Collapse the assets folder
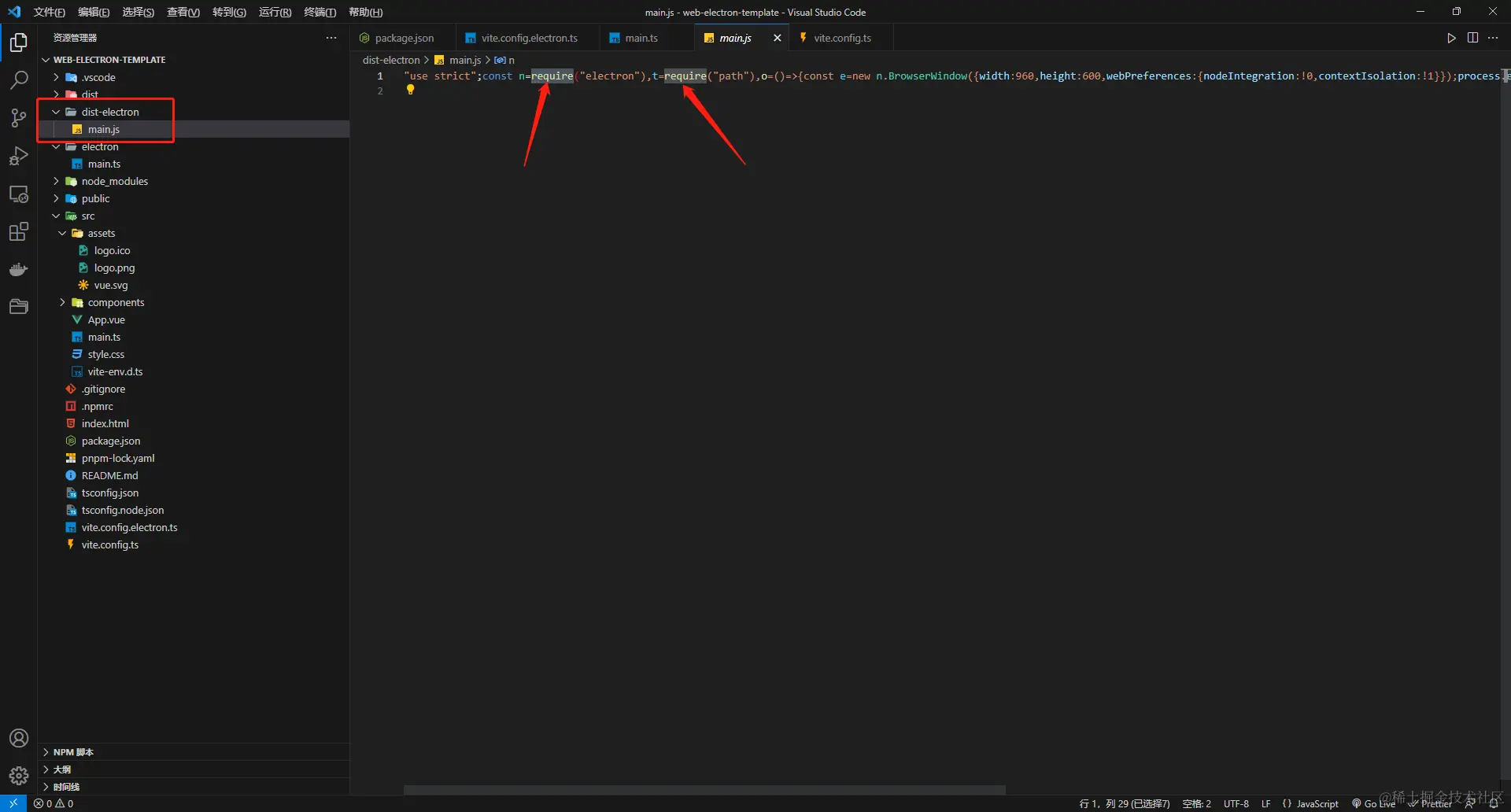Viewport: 1511px width, 812px height. click(194, 233)
